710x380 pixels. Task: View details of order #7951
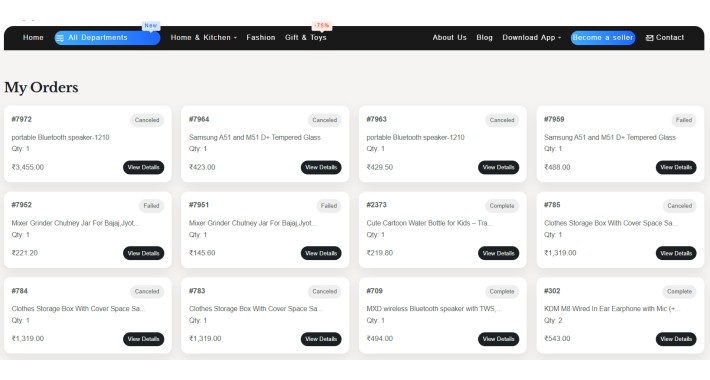click(x=321, y=253)
